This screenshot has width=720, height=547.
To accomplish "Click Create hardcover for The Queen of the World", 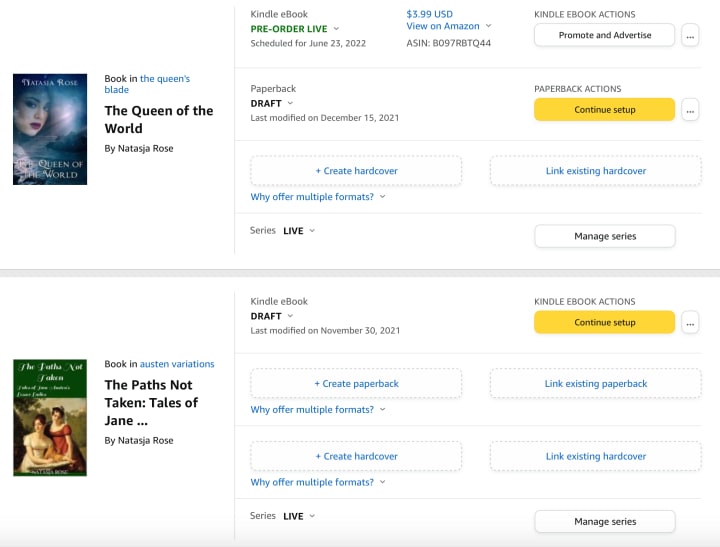I will (x=356, y=171).
